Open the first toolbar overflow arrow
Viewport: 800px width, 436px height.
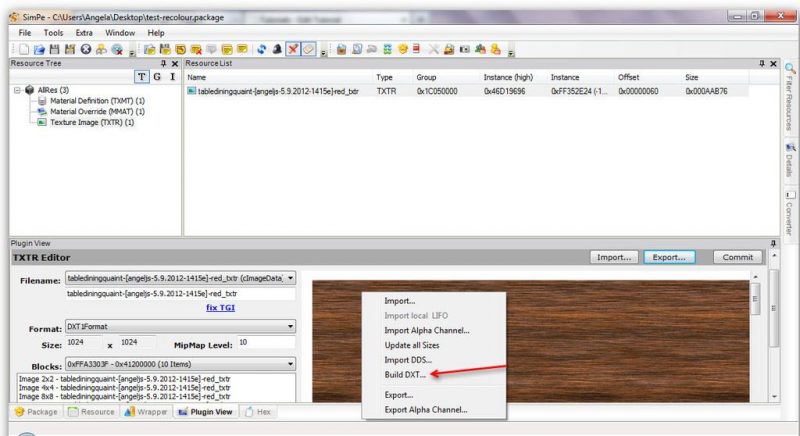point(132,52)
